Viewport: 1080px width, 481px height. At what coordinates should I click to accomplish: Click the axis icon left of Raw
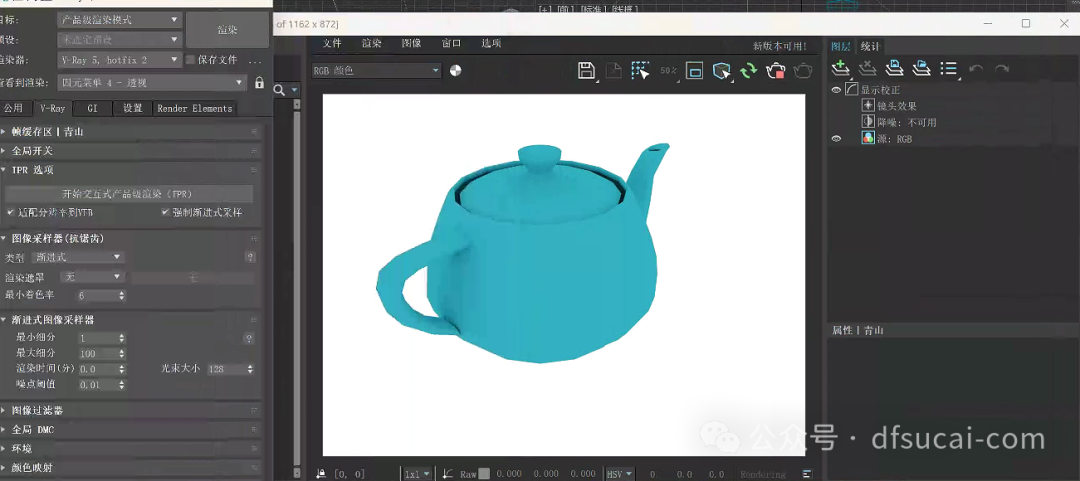tap(448, 474)
